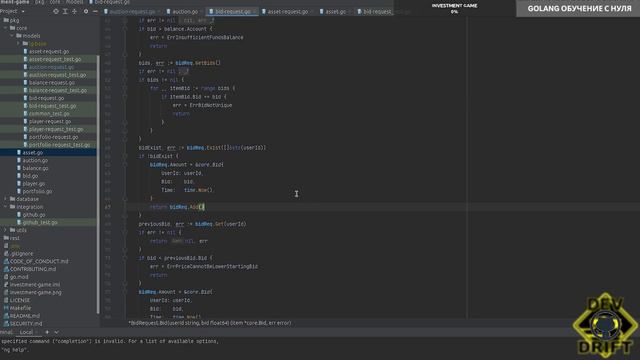
Task: Open CONTRIBUTING.md file
Action: tap(33, 269)
